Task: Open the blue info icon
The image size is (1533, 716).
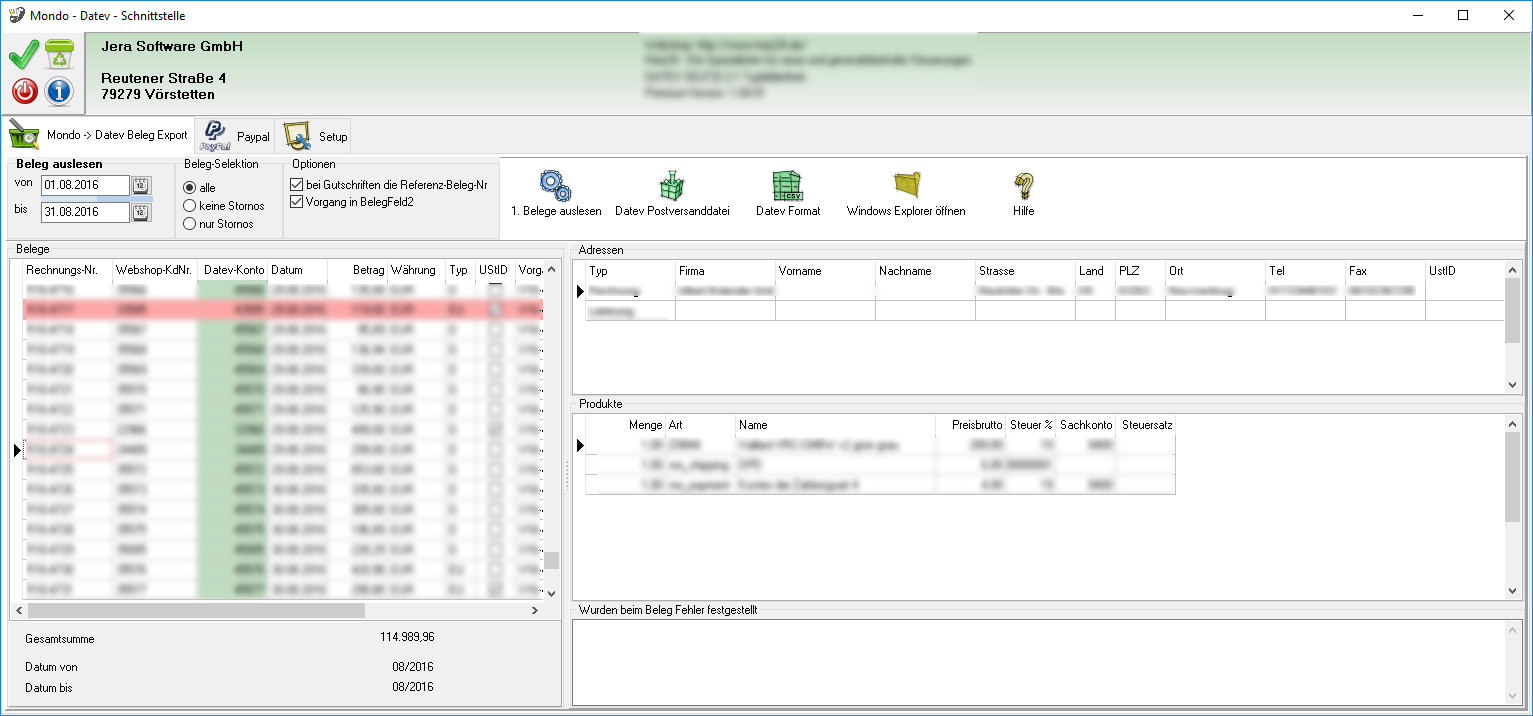Action: (x=60, y=91)
